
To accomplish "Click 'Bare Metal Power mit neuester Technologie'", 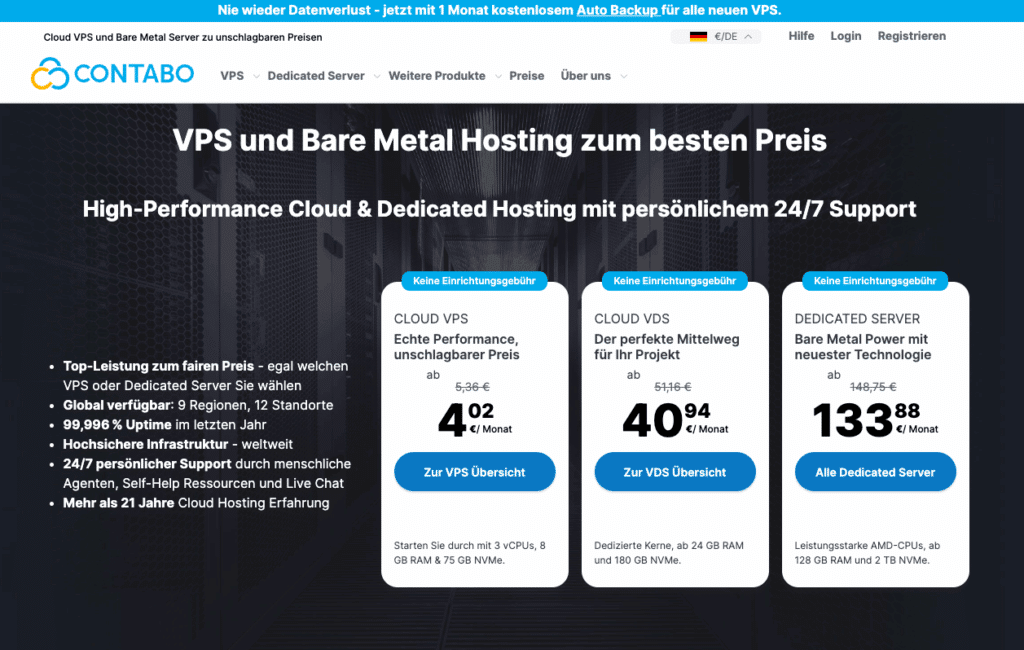I will point(863,347).
